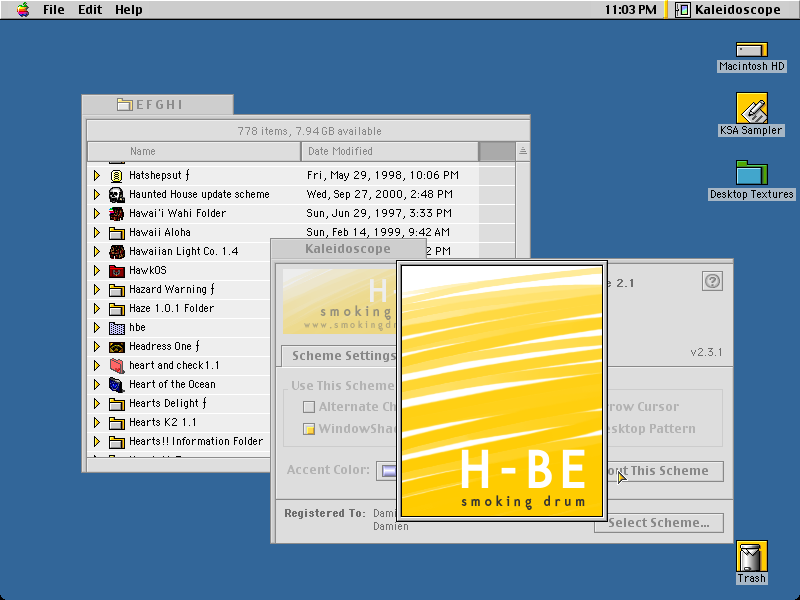Expand the HawkOS folder
800x600 pixels.
click(x=97, y=270)
